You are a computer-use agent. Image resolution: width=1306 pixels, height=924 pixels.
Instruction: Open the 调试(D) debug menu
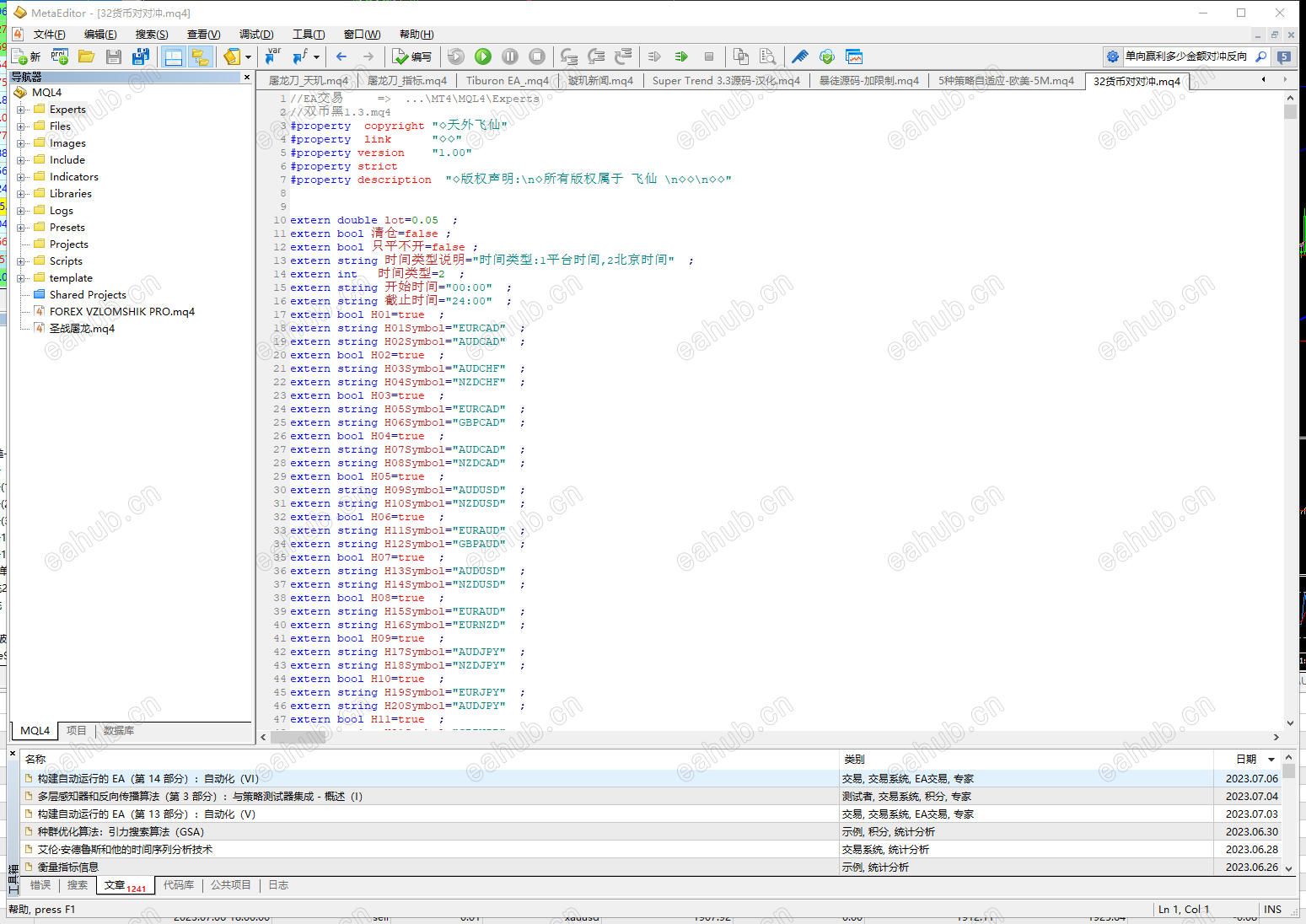click(x=255, y=35)
